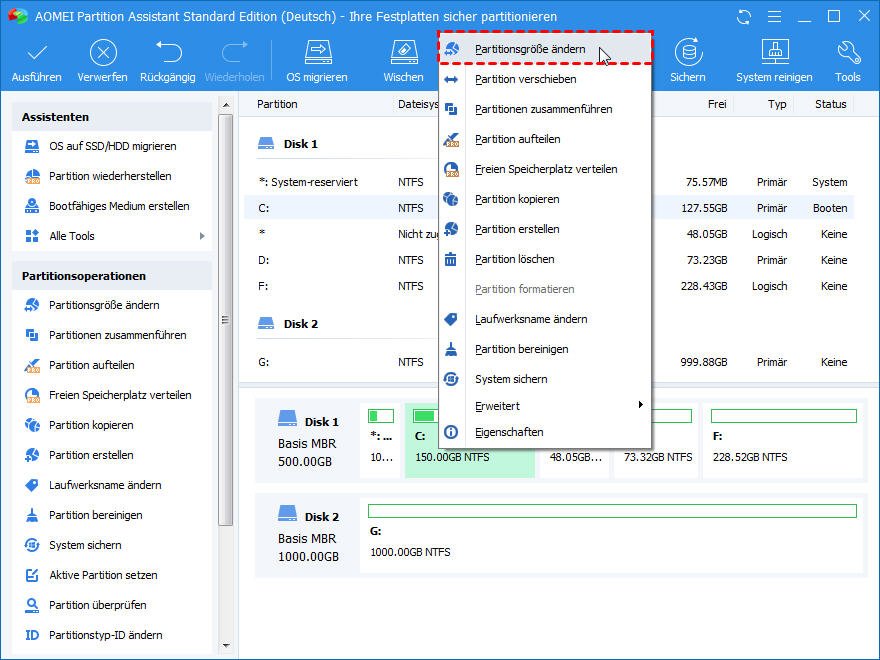Sort by the Partition column header

277,104
